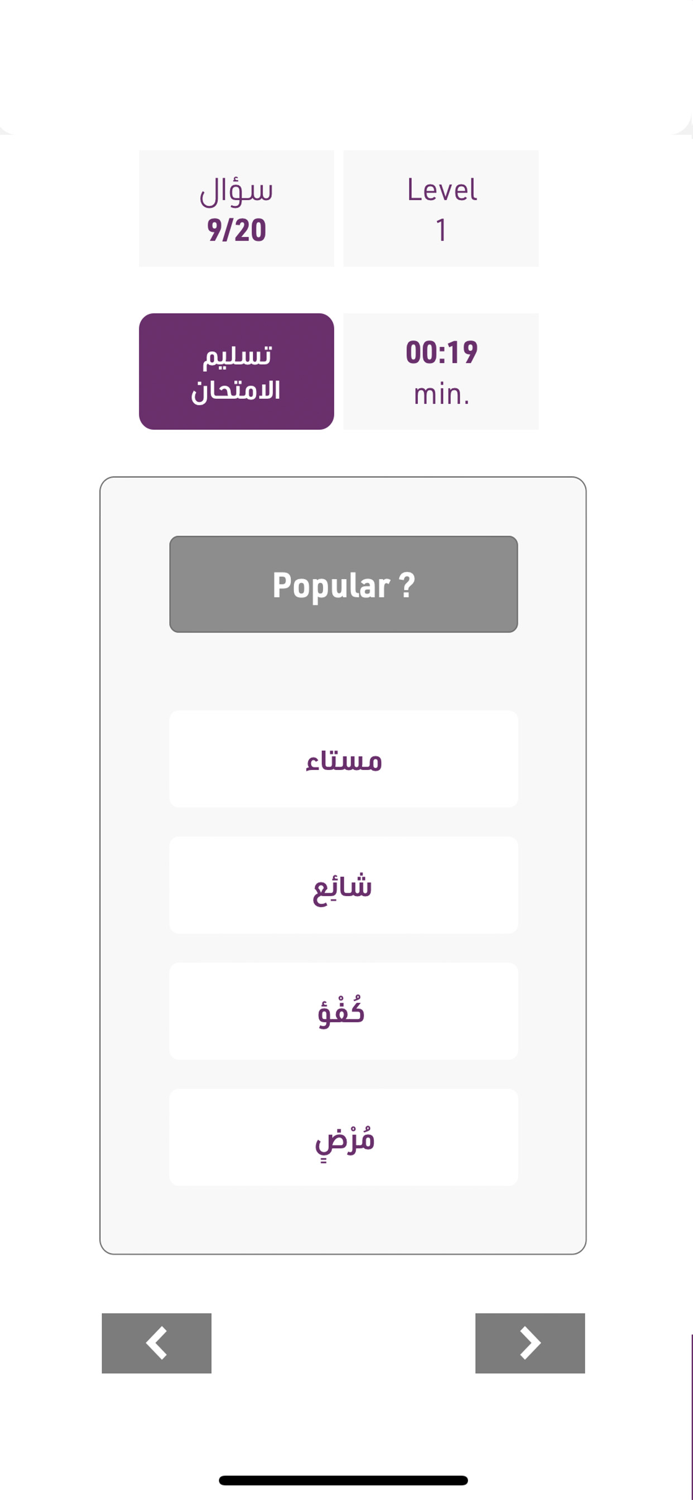Choose the answer 'مستاء'
Viewport: 693px width, 1500px height.
[x=343, y=758]
